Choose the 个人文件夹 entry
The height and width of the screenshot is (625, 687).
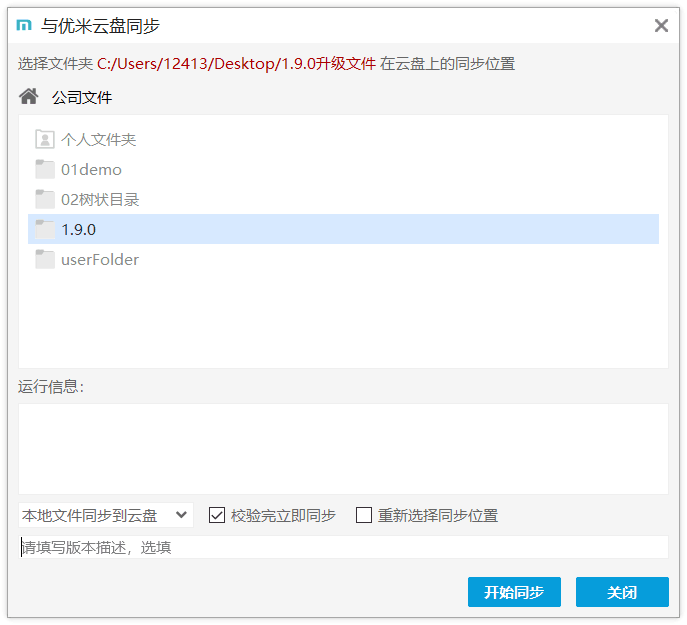coord(98,140)
